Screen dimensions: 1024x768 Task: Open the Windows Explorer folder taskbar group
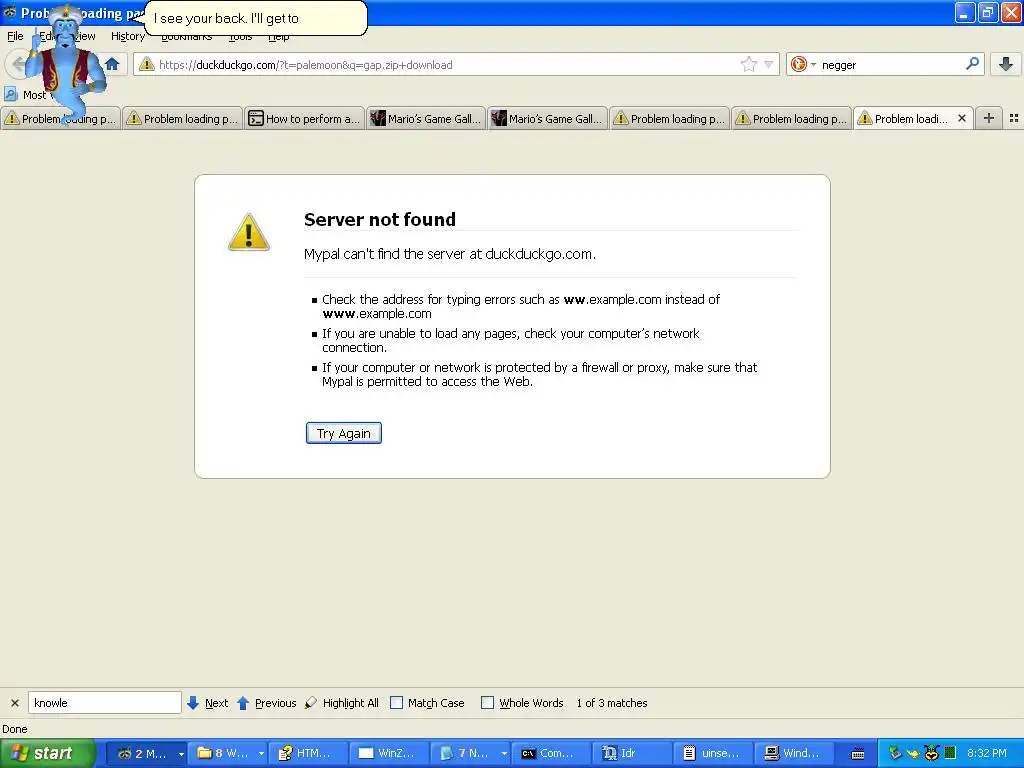[x=224, y=753]
